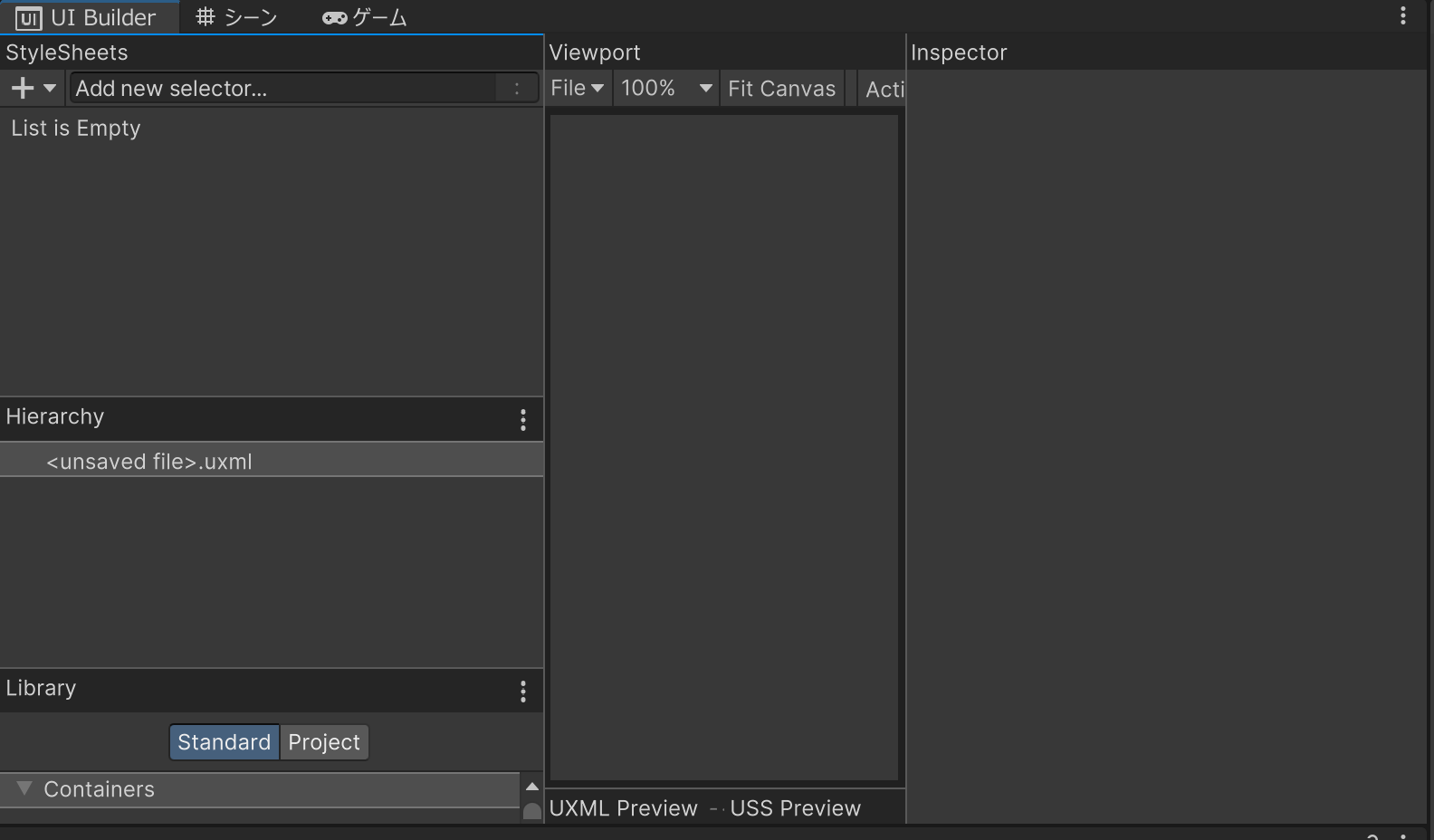This screenshot has height=840, width=1434.
Task: Click the 'List is Empty' text
Action: pos(76,129)
